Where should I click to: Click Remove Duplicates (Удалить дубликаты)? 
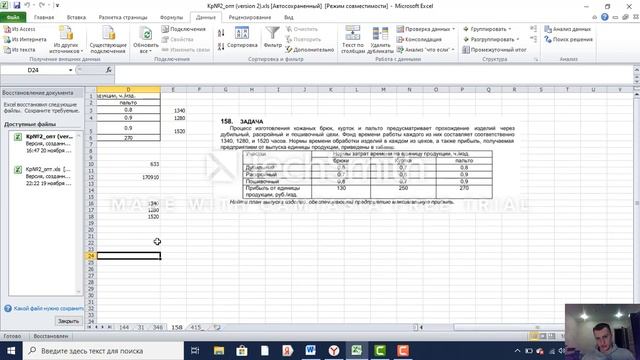tap(380, 39)
